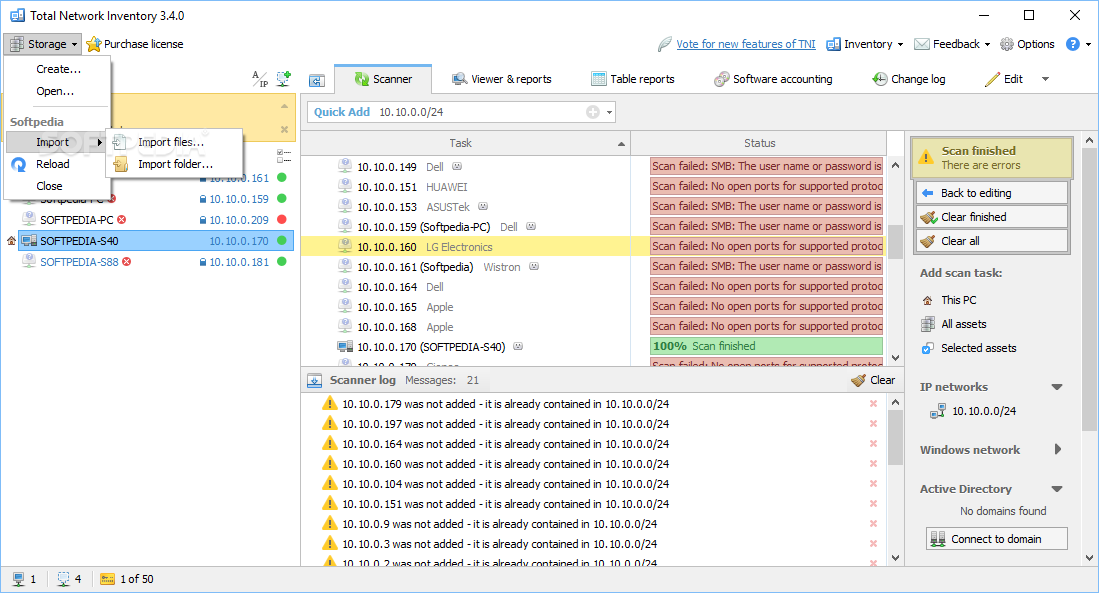The width and height of the screenshot is (1099, 593).
Task: Choose Create... in Storage menu
Action: pyautogui.click(x=58, y=69)
